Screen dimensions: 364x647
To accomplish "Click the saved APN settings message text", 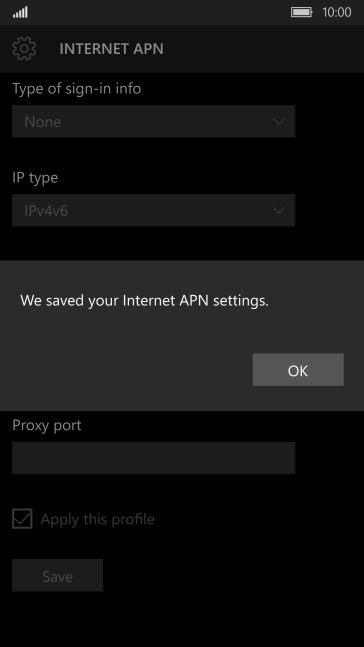I will coord(144,300).
